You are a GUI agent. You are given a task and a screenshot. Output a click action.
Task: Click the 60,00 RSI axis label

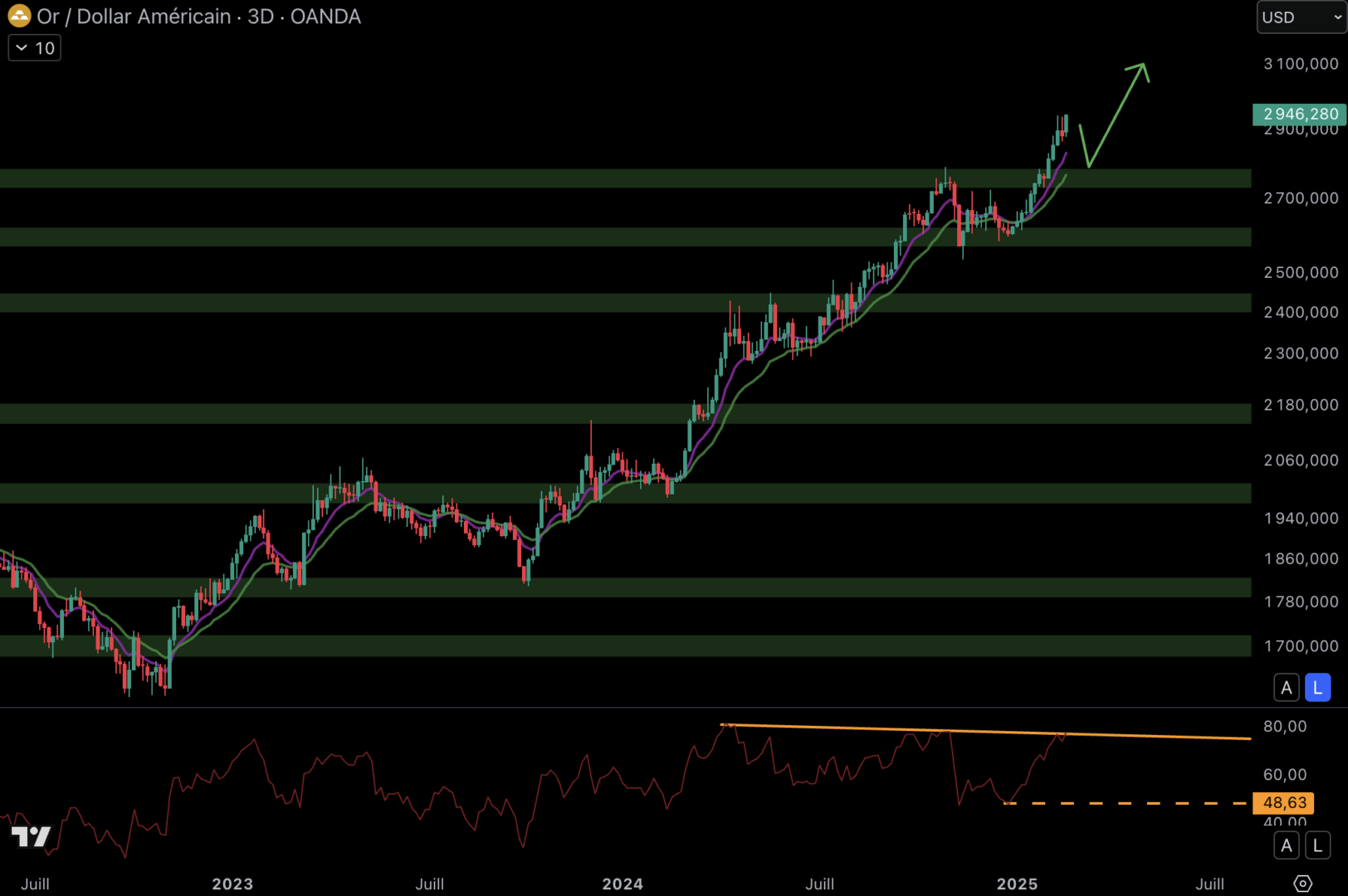click(1285, 775)
